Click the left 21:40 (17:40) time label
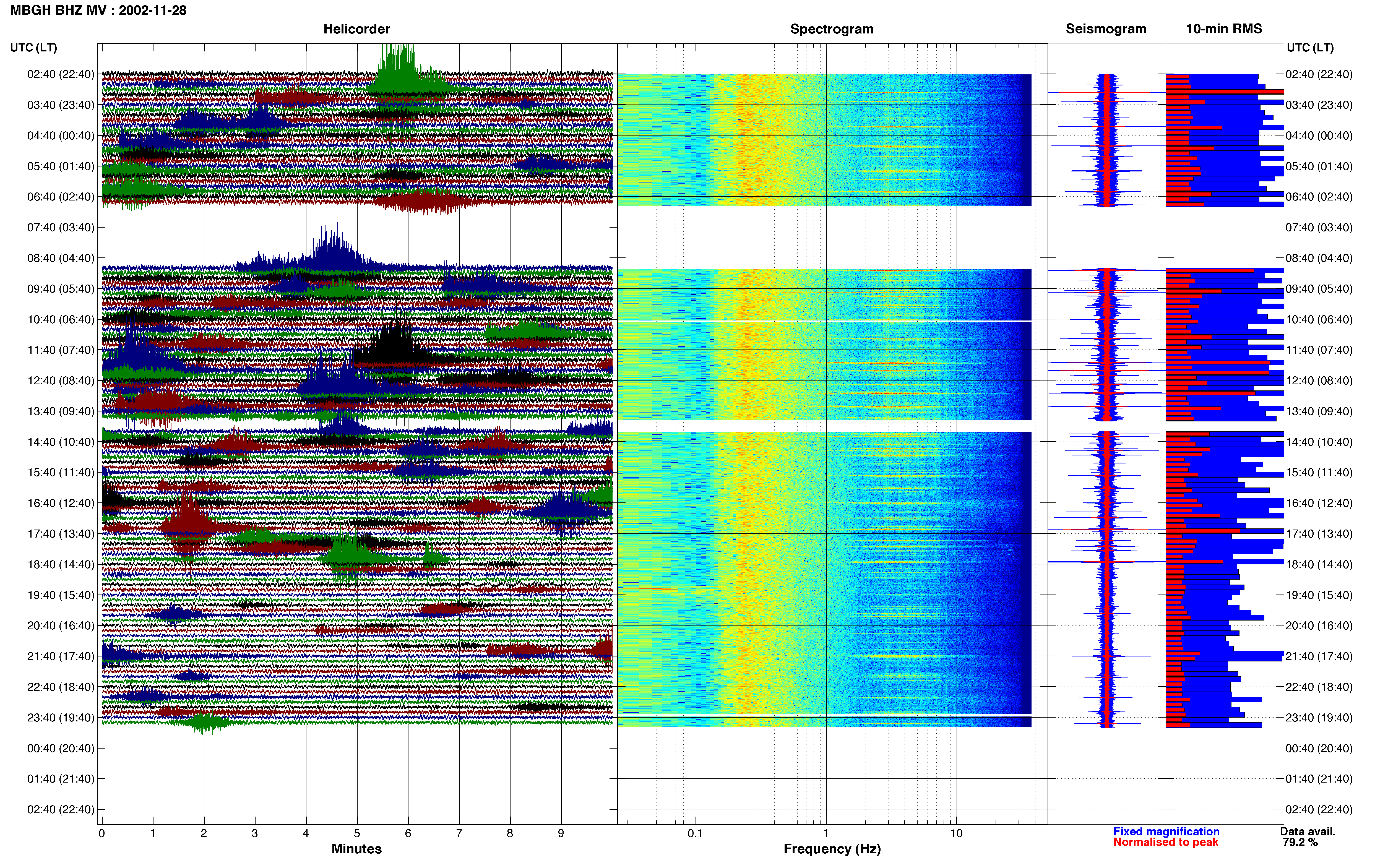 61,656
